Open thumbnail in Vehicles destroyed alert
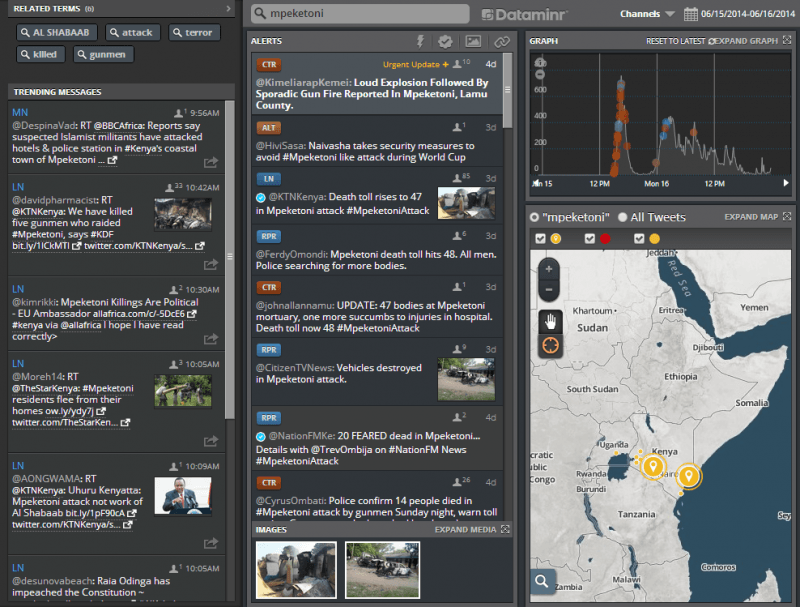 click(466, 379)
